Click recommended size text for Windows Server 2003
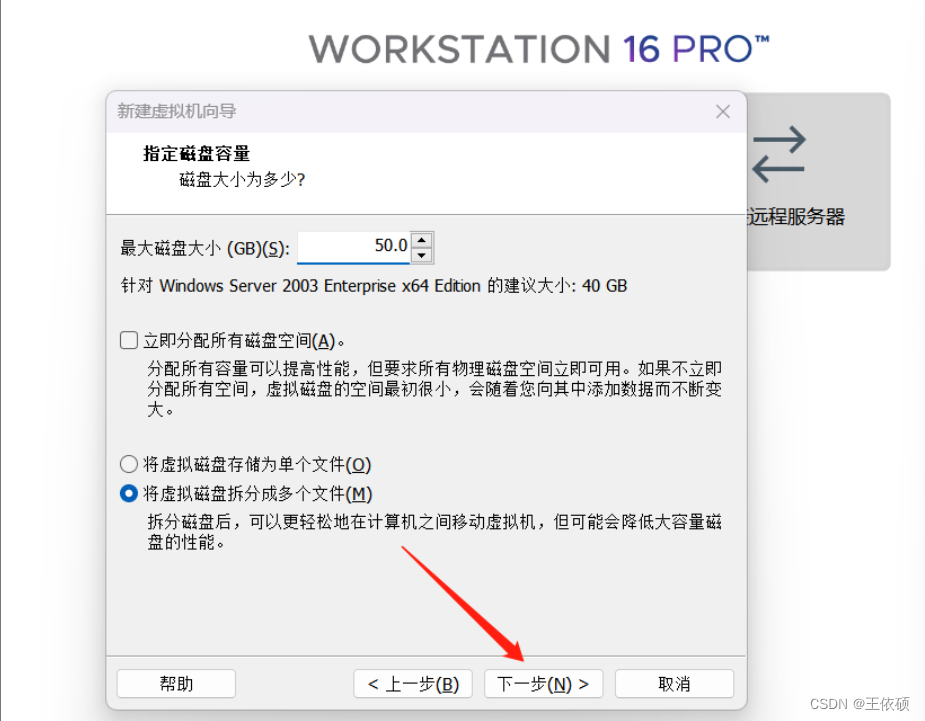The height and width of the screenshot is (721, 925). pyautogui.click(x=374, y=286)
